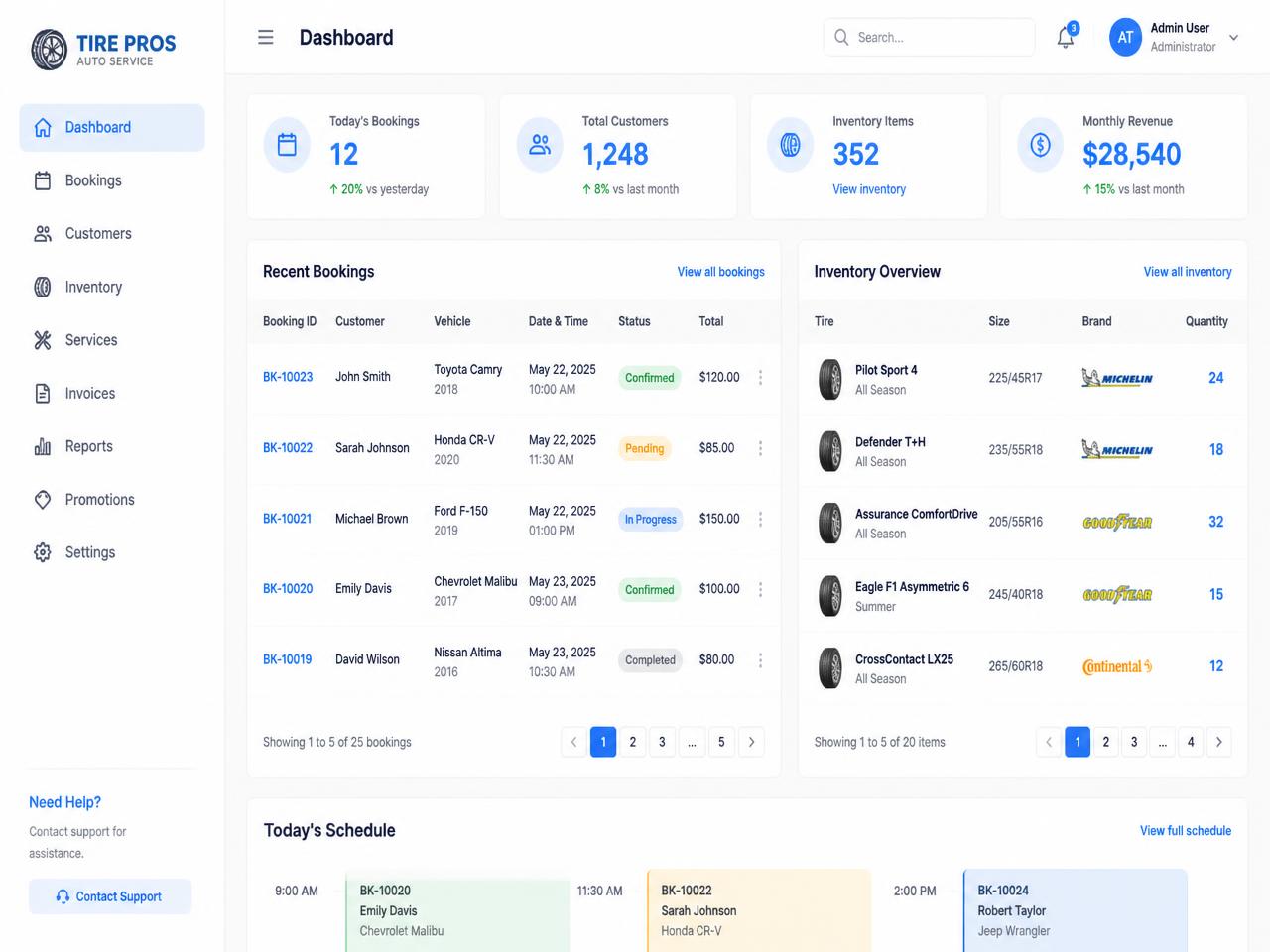Screen dimensions: 1270x952
Task: Click quantity value 32
Action: click(x=1216, y=522)
